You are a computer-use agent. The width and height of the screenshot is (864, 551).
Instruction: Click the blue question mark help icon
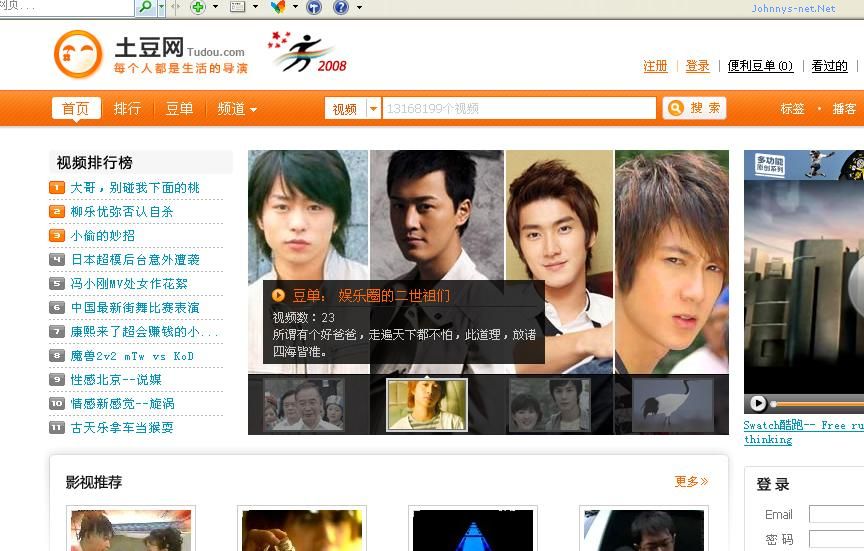[x=340, y=7]
